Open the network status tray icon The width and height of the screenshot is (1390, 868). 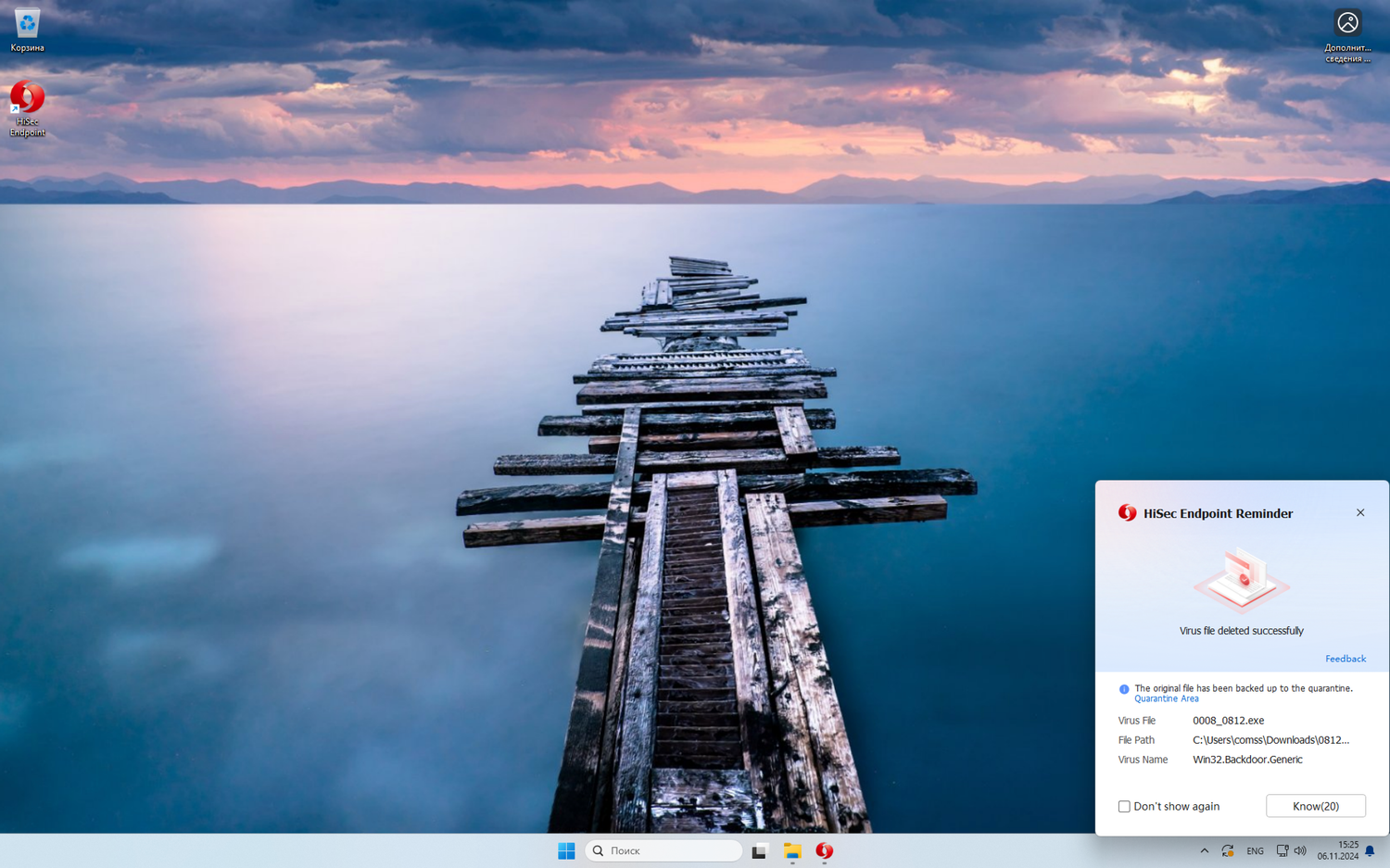click(1283, 850)
